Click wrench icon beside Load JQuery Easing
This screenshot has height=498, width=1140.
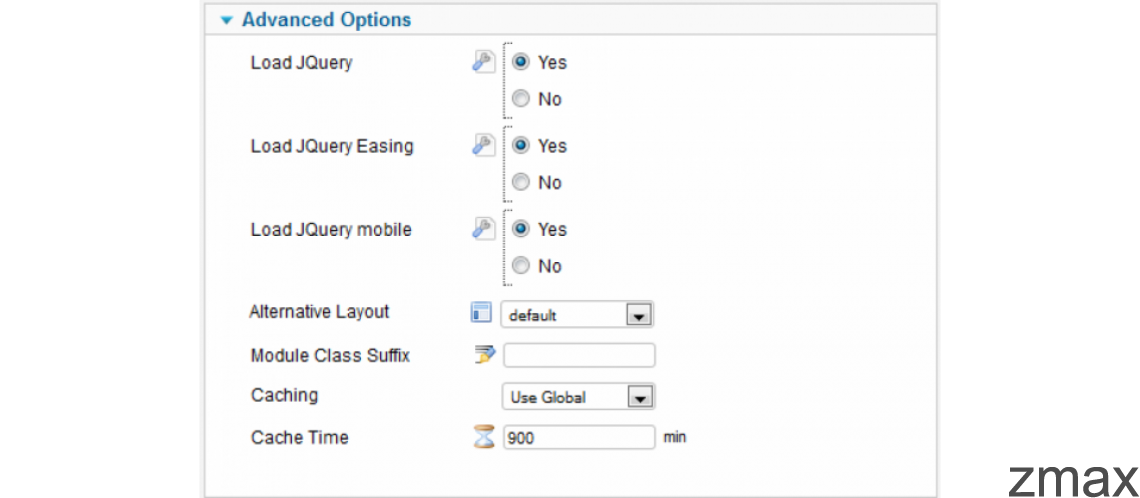coord(483,145)
